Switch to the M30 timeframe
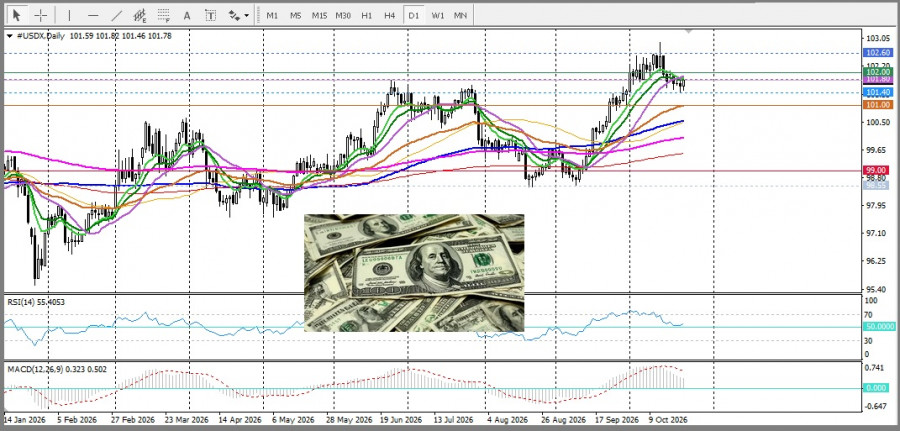The width and height of the screenshot is (900, 431). coord(343,15)
